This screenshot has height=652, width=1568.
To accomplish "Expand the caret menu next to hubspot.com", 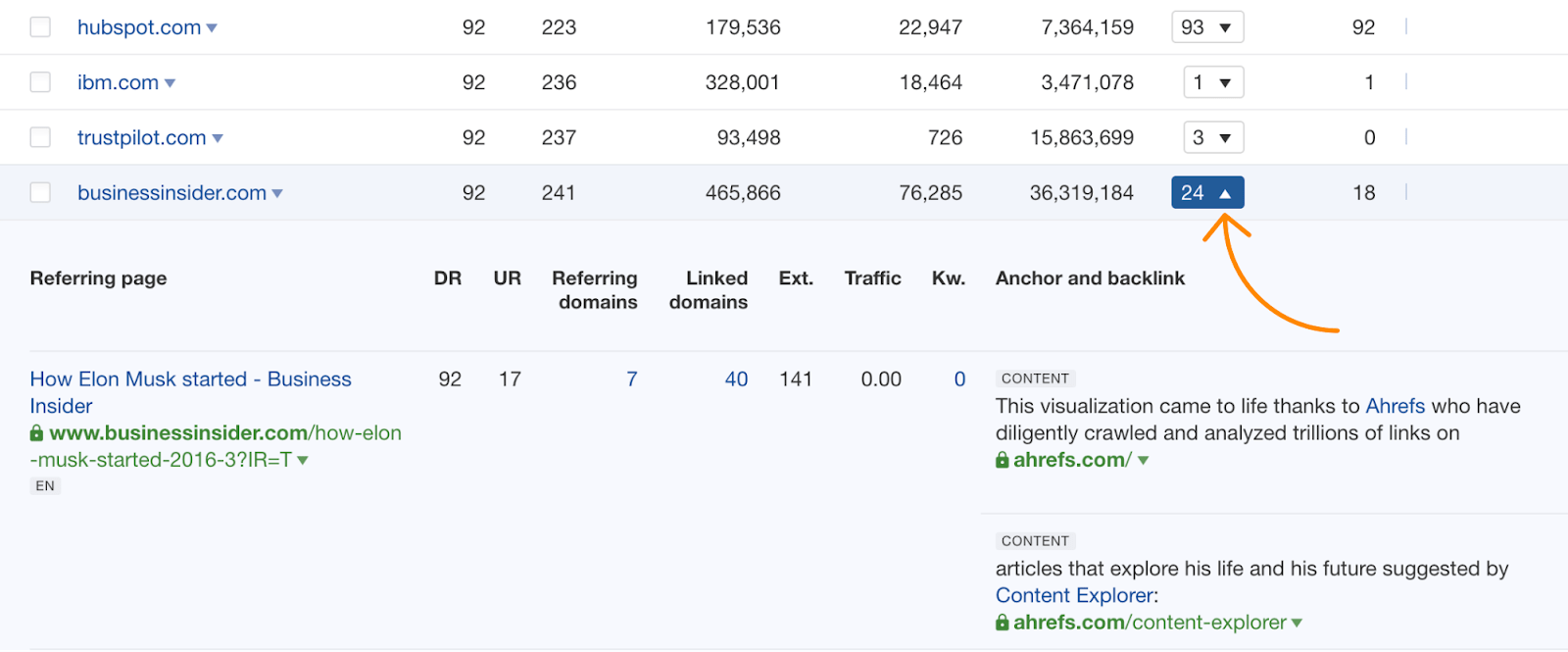I will [x=212, y=28].
